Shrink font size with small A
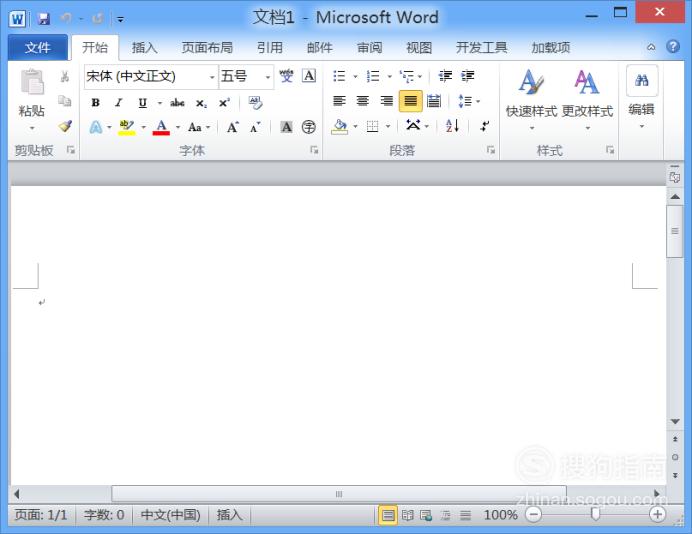The height and width of the screenshot is (534, 692). pyautogui.click(x=256, y=128)
